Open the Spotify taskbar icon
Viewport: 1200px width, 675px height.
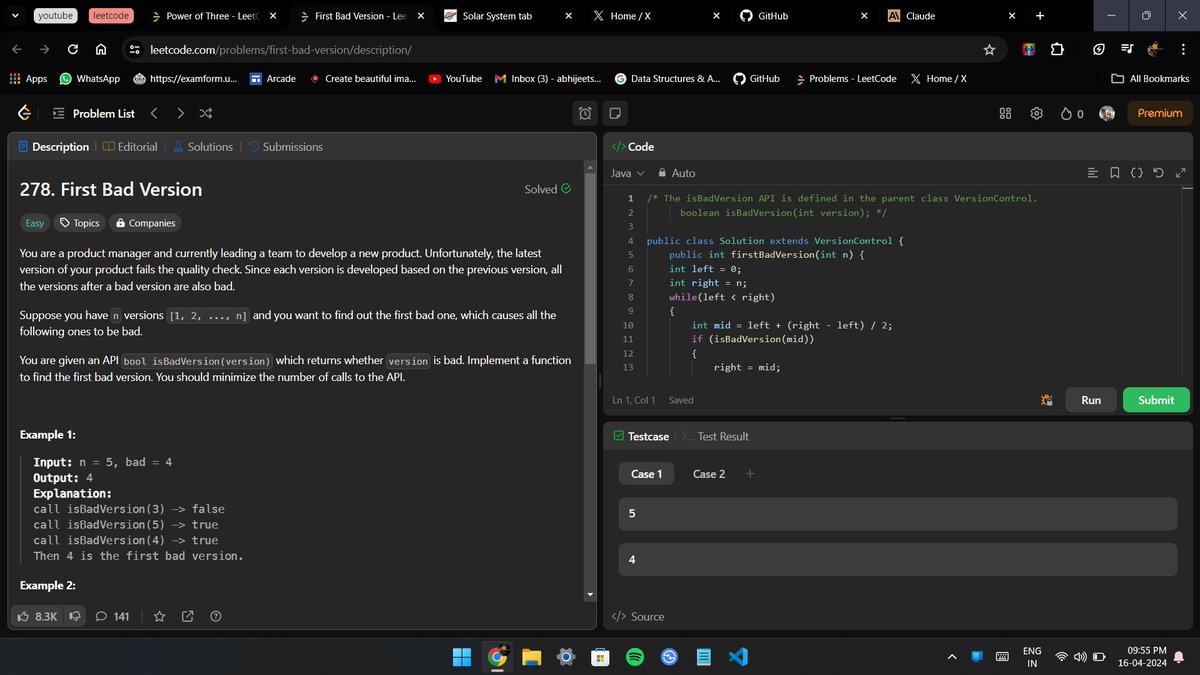coord(634,657)
